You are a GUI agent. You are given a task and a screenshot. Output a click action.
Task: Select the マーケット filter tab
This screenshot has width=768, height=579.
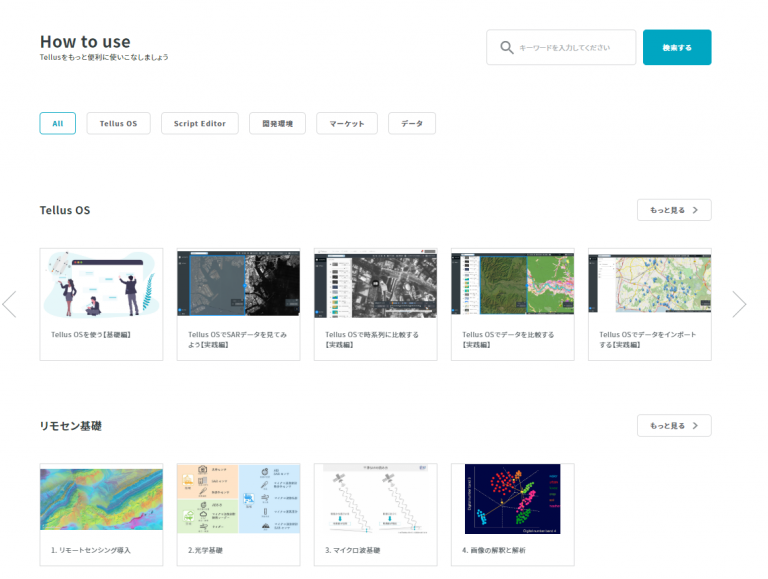347,123
